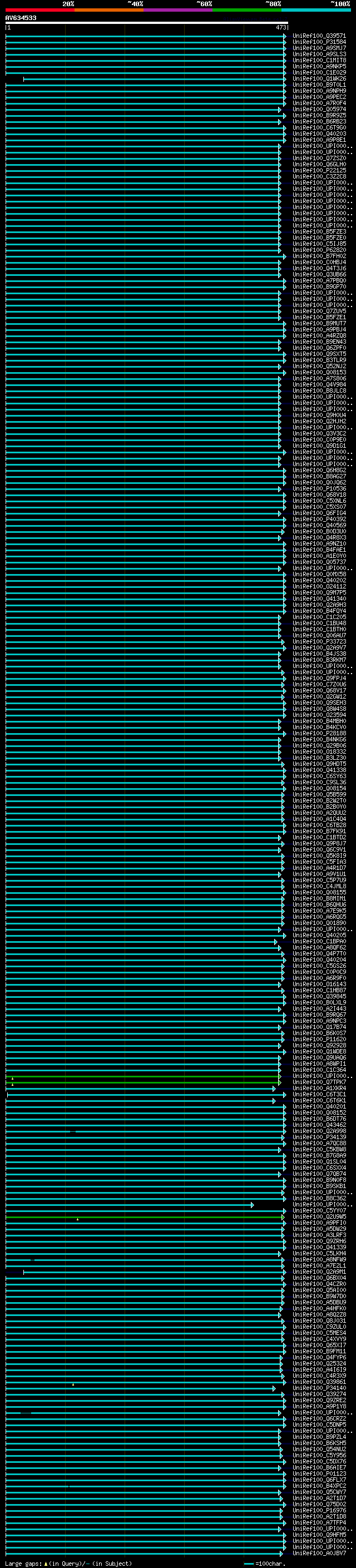
Task: Select label UniRef100_Q7ZSZ0
Action: pyautogui.click(x=319, y=159)
